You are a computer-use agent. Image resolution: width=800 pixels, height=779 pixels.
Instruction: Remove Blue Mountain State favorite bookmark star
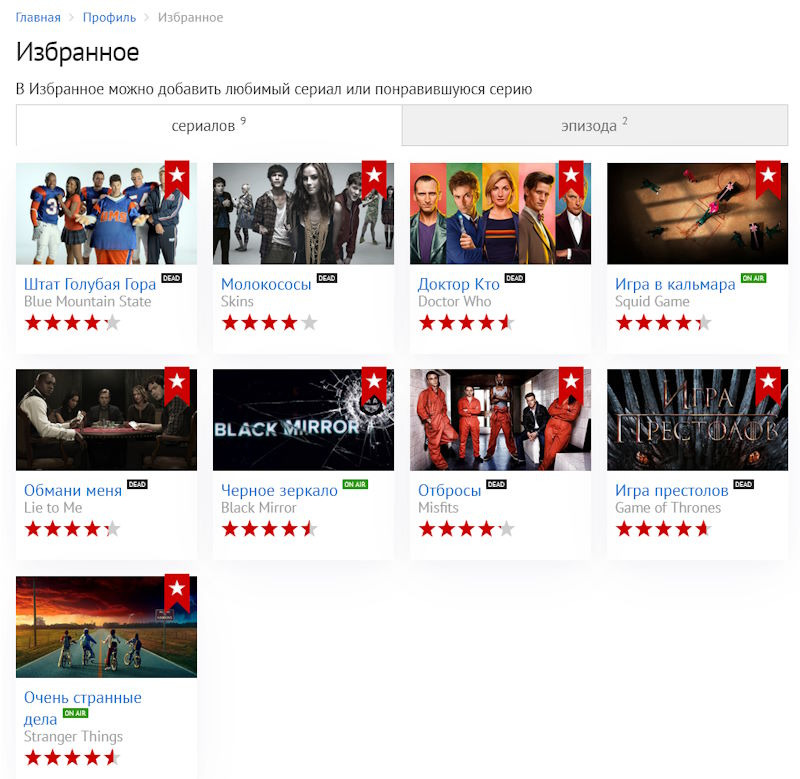click(x=177, y=179)
